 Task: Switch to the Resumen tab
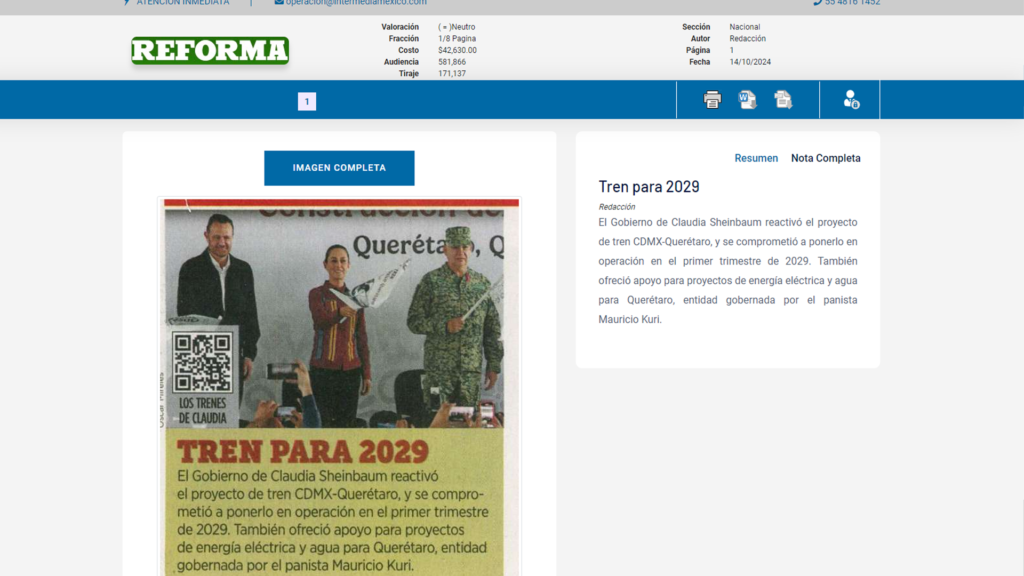756,158
